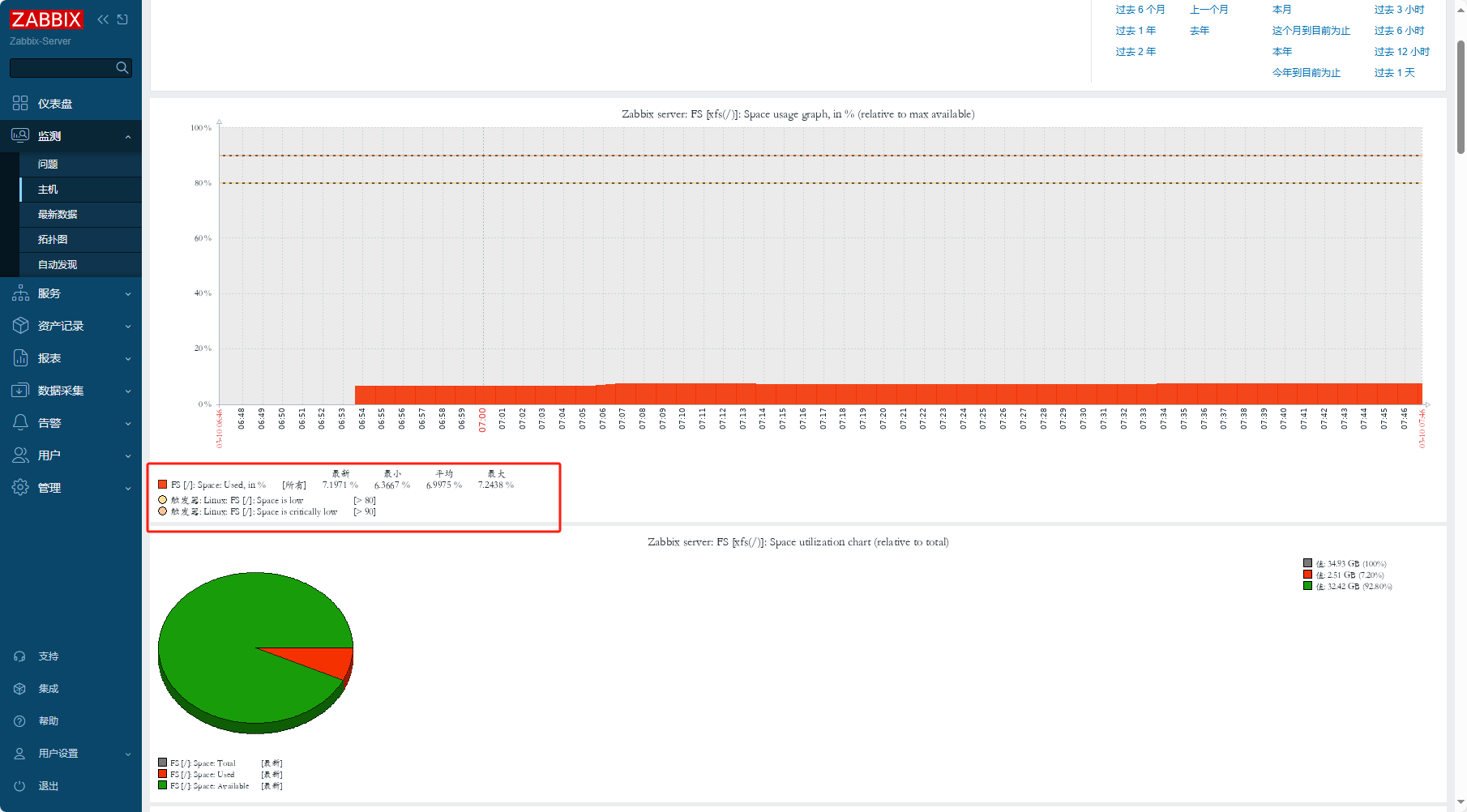Image resolution: width=1467 pixels, height=812 pixels.
Task: Click the 支持 headset icon
Action: click(x=19, y=656)
